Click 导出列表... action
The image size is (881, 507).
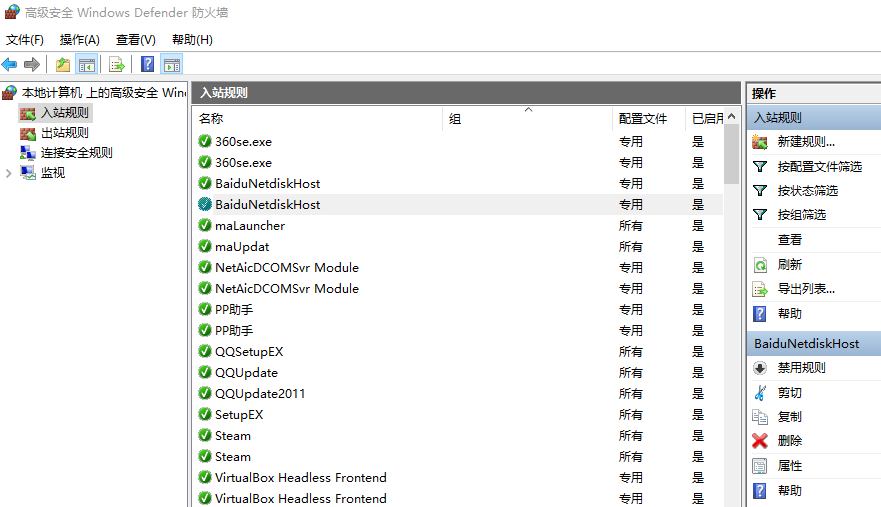[x=806, y=289]
